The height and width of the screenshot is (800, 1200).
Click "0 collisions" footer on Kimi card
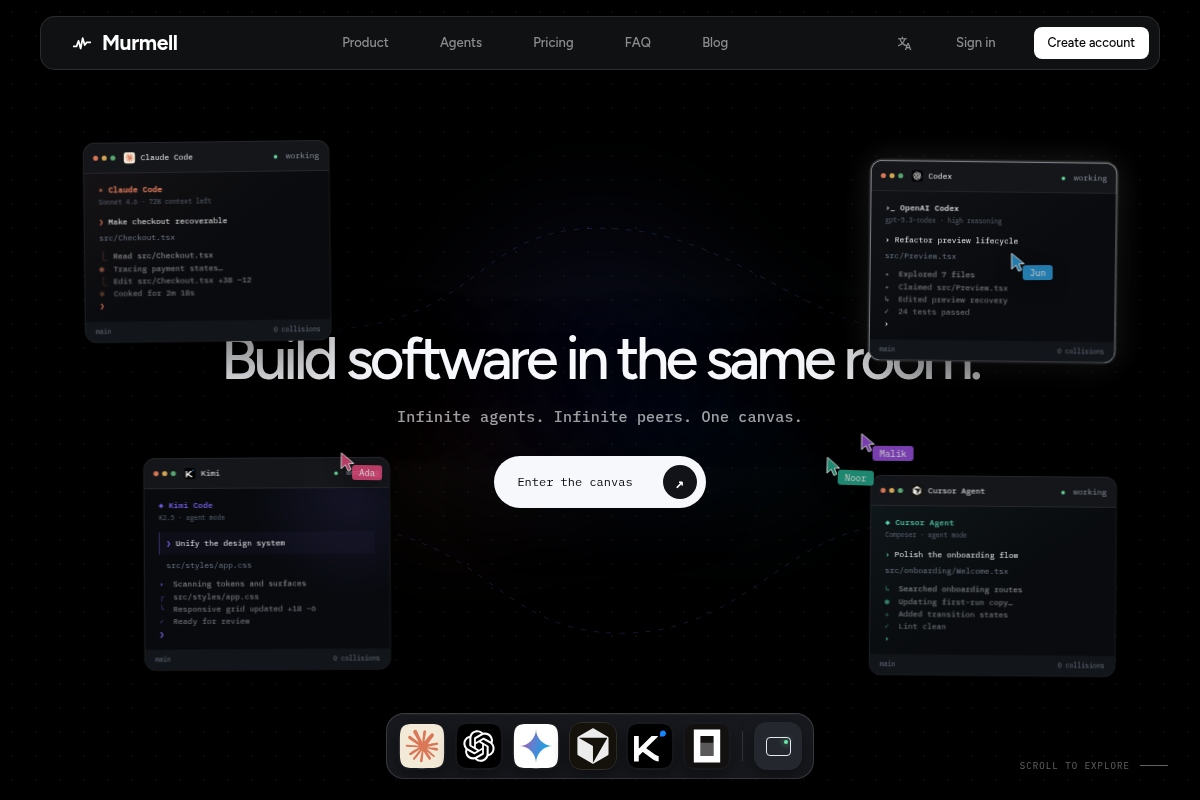(x=357, y=658)
